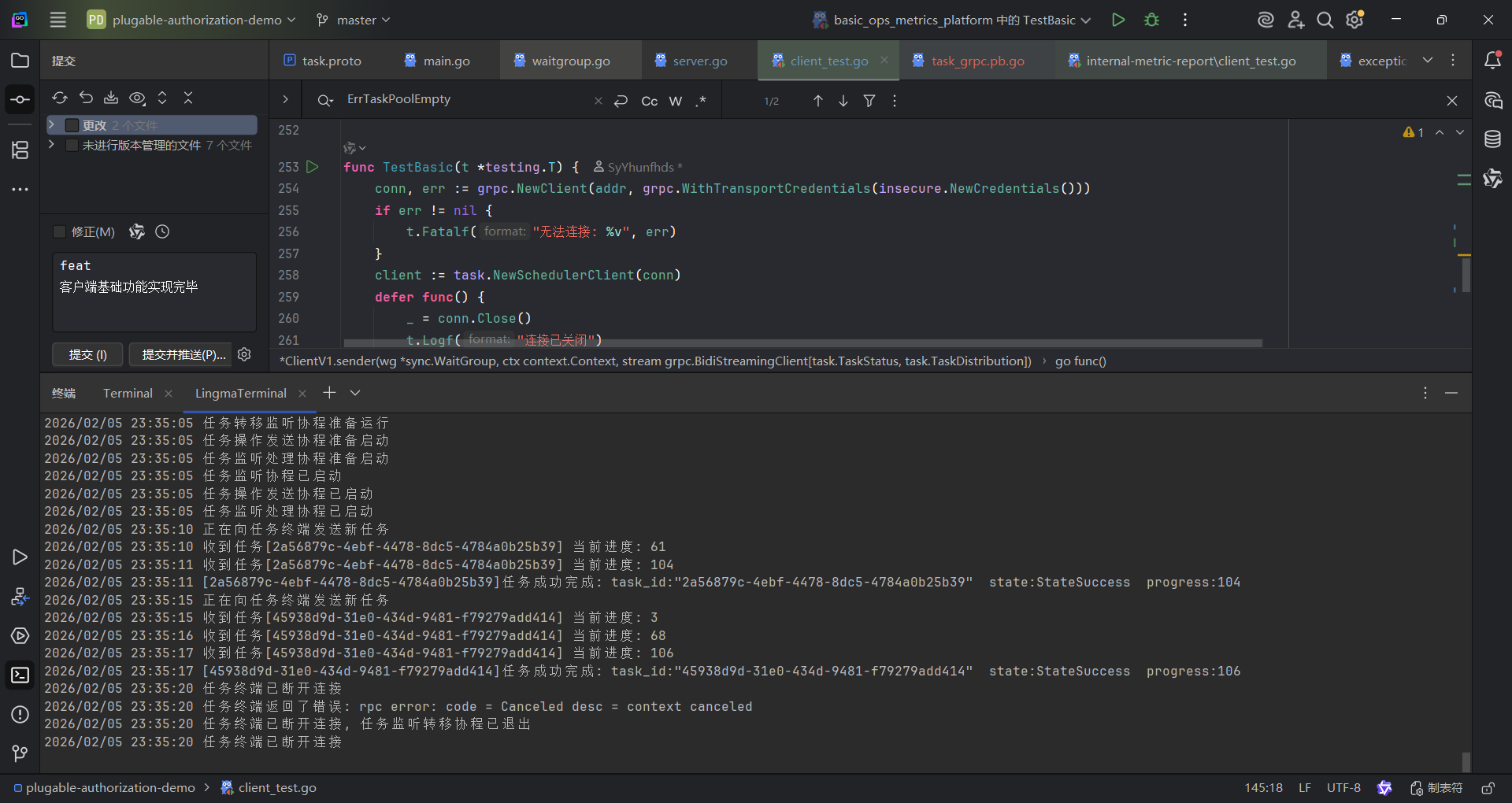Click the Rollback changes icon in commit panel
The height and width of the screenshot is (803, 1512).
coord(86,98)
